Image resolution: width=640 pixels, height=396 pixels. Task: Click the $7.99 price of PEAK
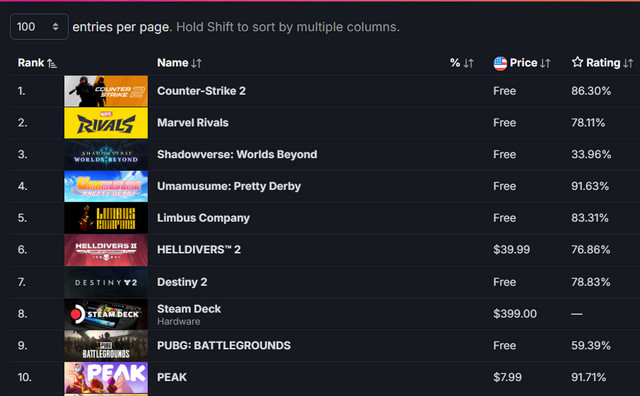pos(507,377)
